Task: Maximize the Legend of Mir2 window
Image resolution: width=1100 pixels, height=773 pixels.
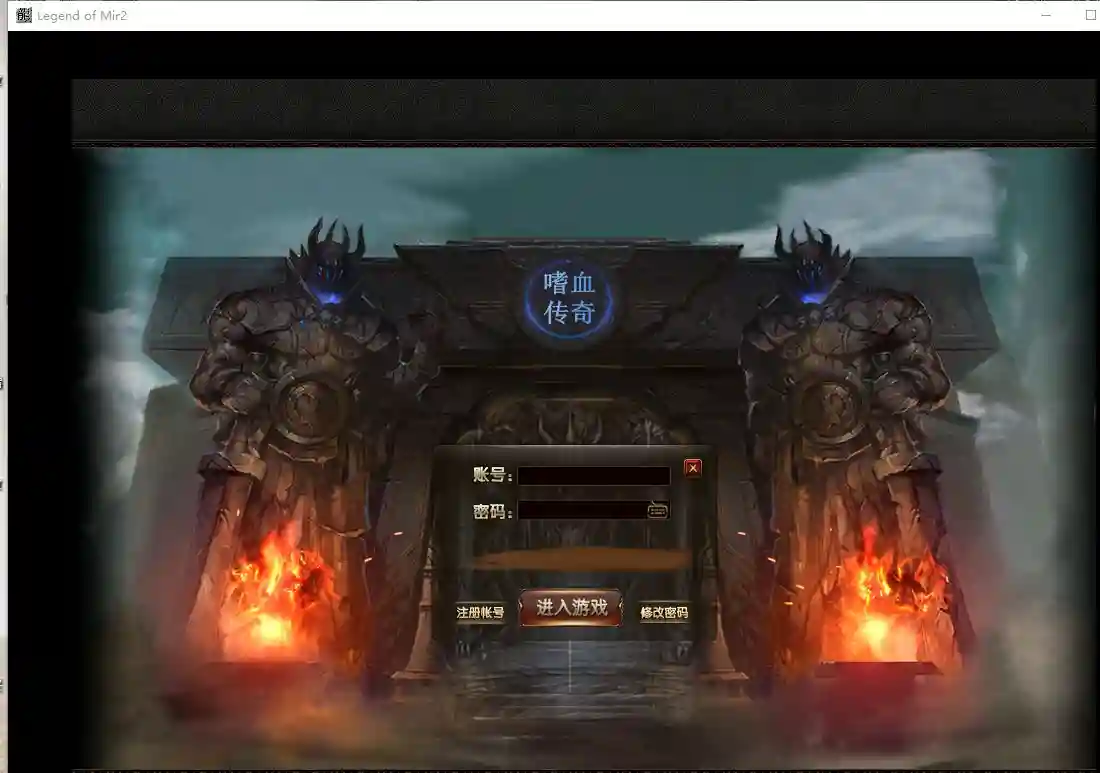Action: pos(1090,15)
